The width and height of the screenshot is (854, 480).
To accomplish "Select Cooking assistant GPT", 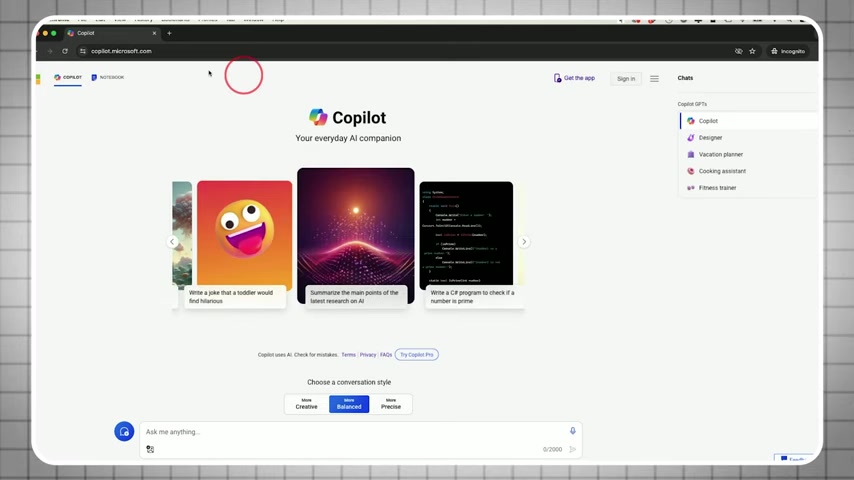I will (748, 171).
